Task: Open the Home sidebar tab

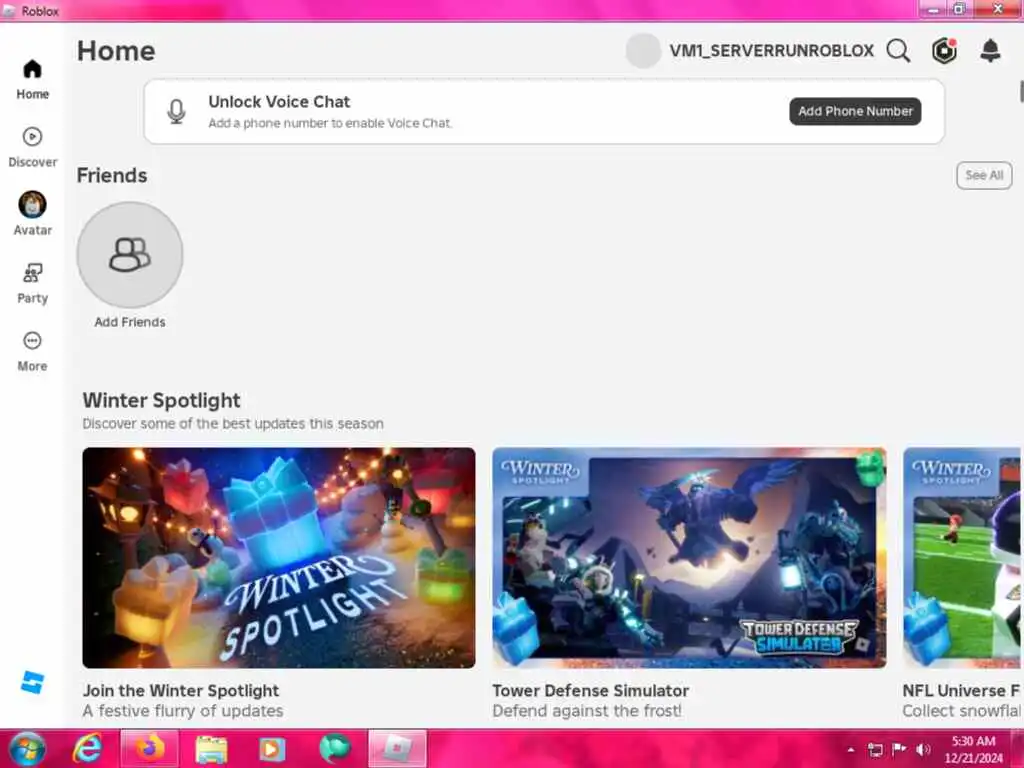Action: pyautogui.click(x=32, y=79)
